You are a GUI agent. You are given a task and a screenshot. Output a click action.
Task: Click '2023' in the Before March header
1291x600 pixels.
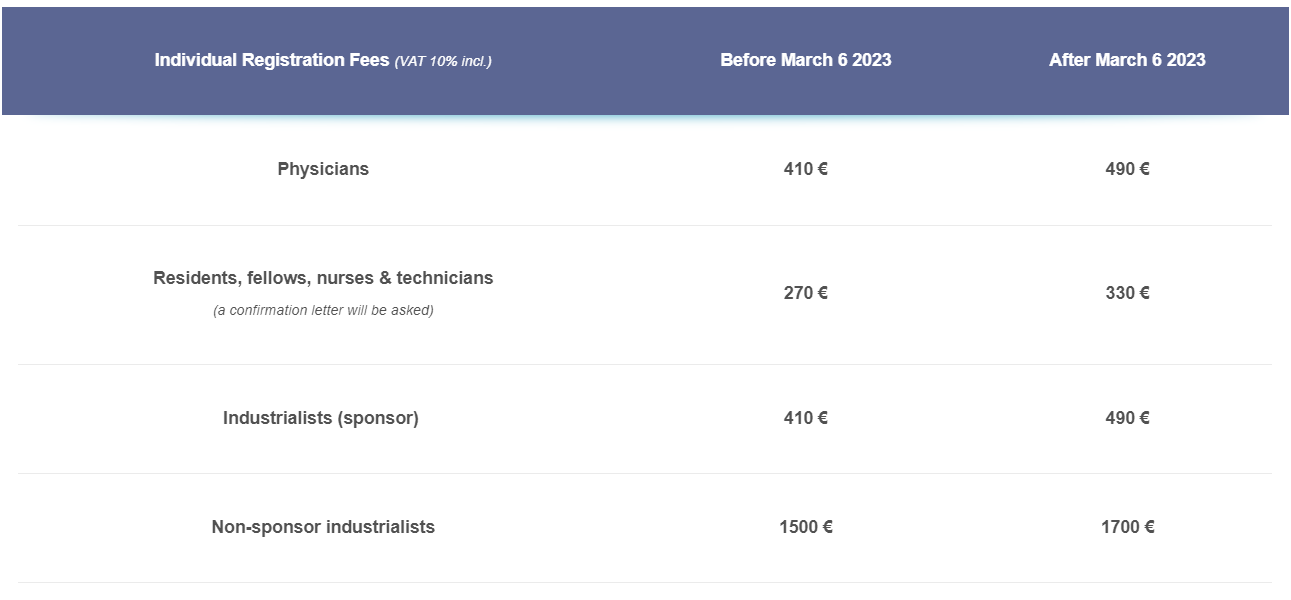point(872,60)
